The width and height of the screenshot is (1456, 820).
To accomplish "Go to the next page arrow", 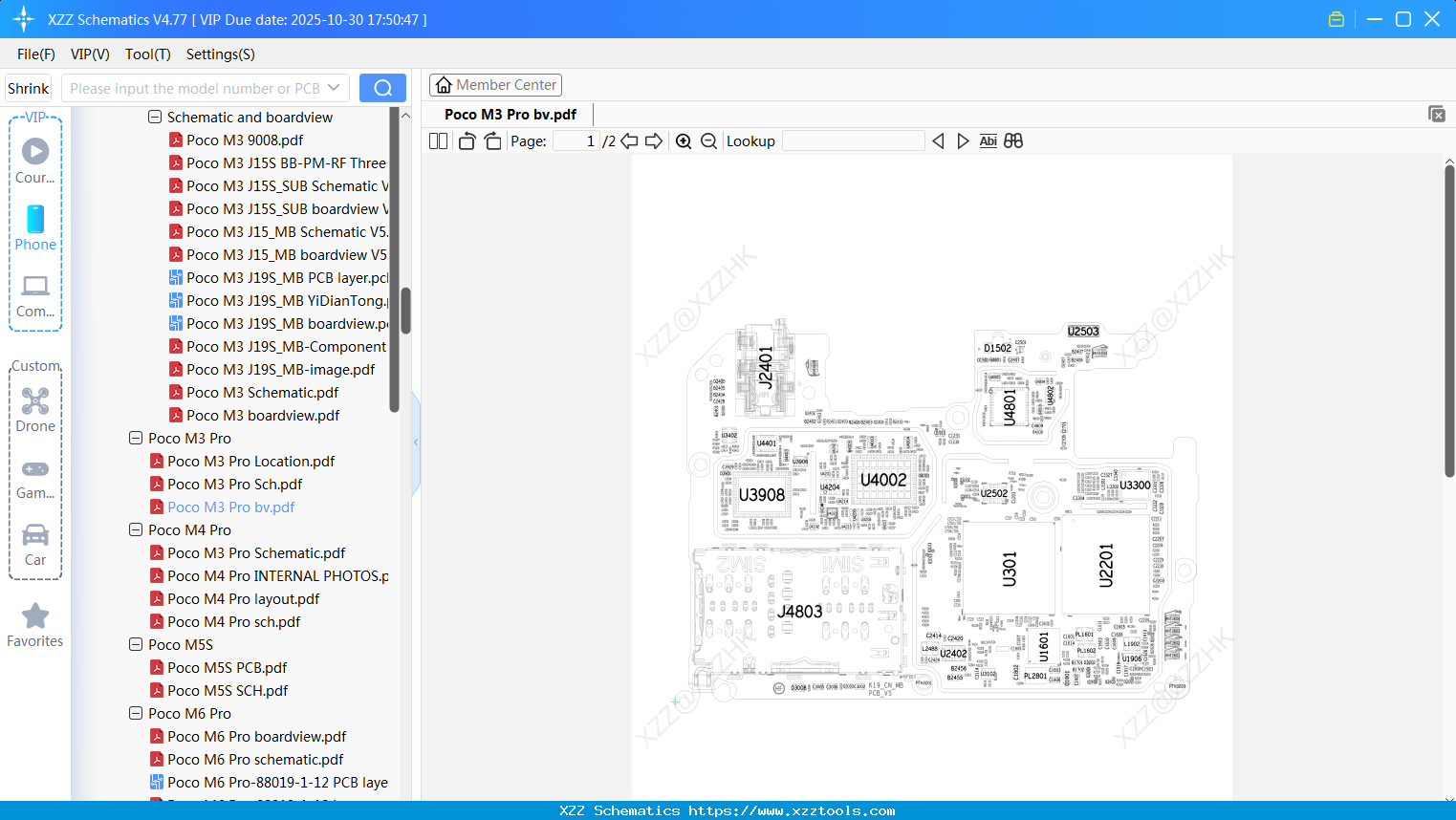I will [x=654, y=141].
